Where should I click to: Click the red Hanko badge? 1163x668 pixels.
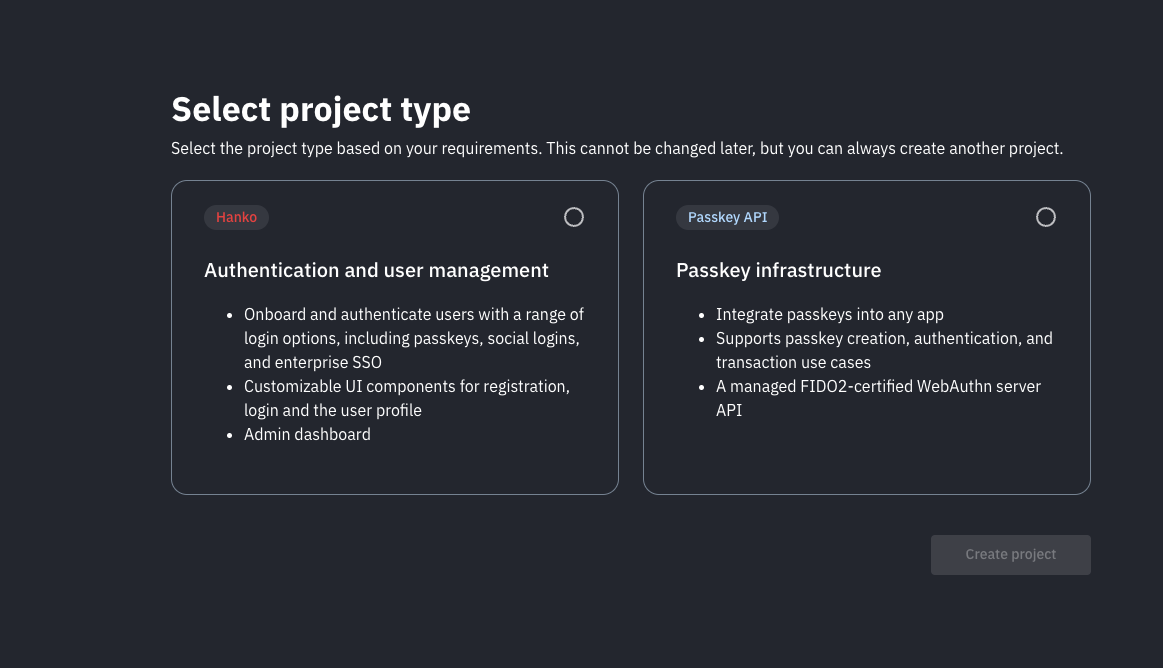pos(236,217)
